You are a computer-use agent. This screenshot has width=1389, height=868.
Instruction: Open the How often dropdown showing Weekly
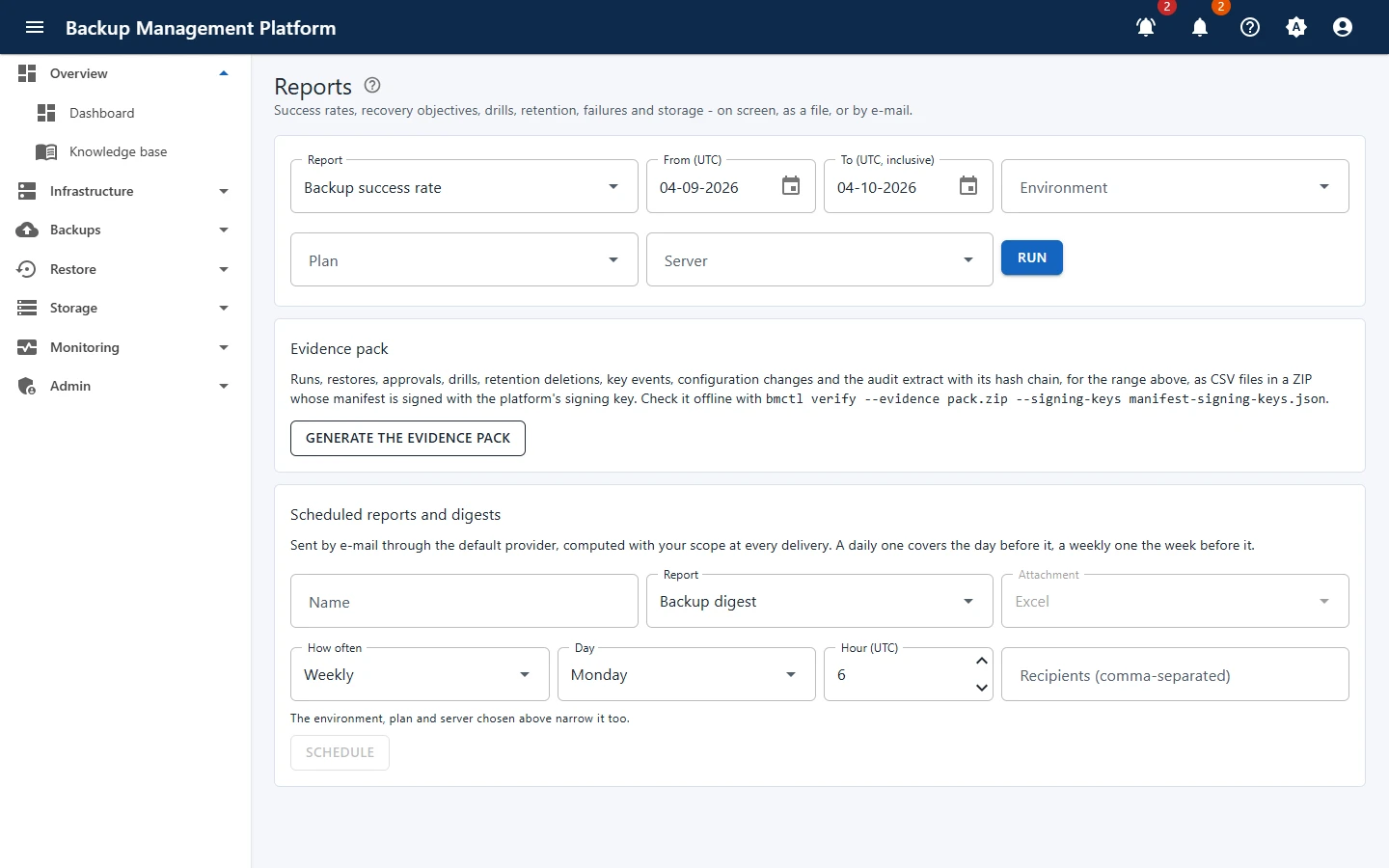tap(420, 674)
